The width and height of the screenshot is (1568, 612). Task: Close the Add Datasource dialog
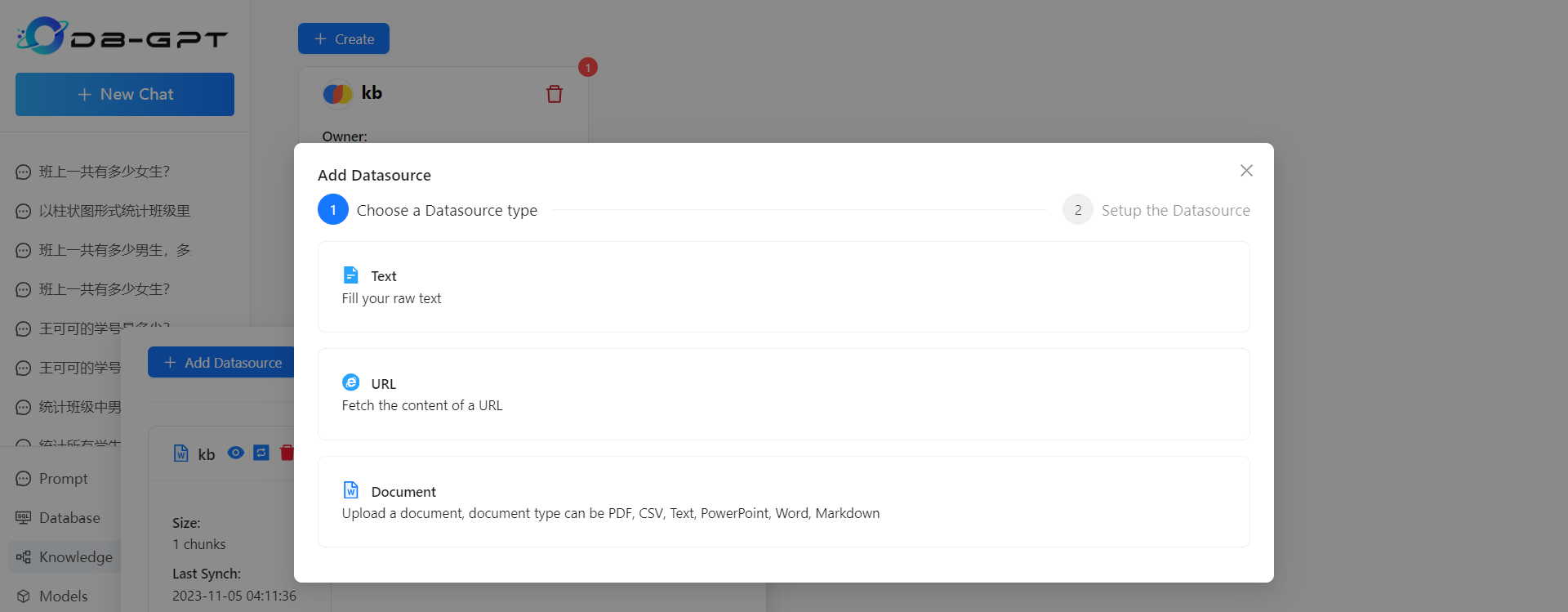pos(1246,171)
